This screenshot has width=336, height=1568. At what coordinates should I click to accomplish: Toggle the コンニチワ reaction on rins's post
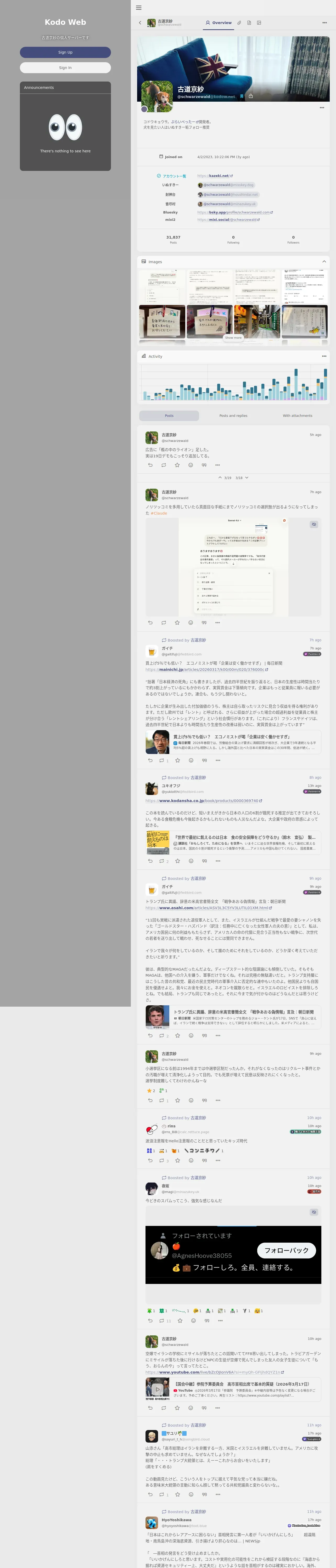pyautogui.click(x=204, y=1150)
